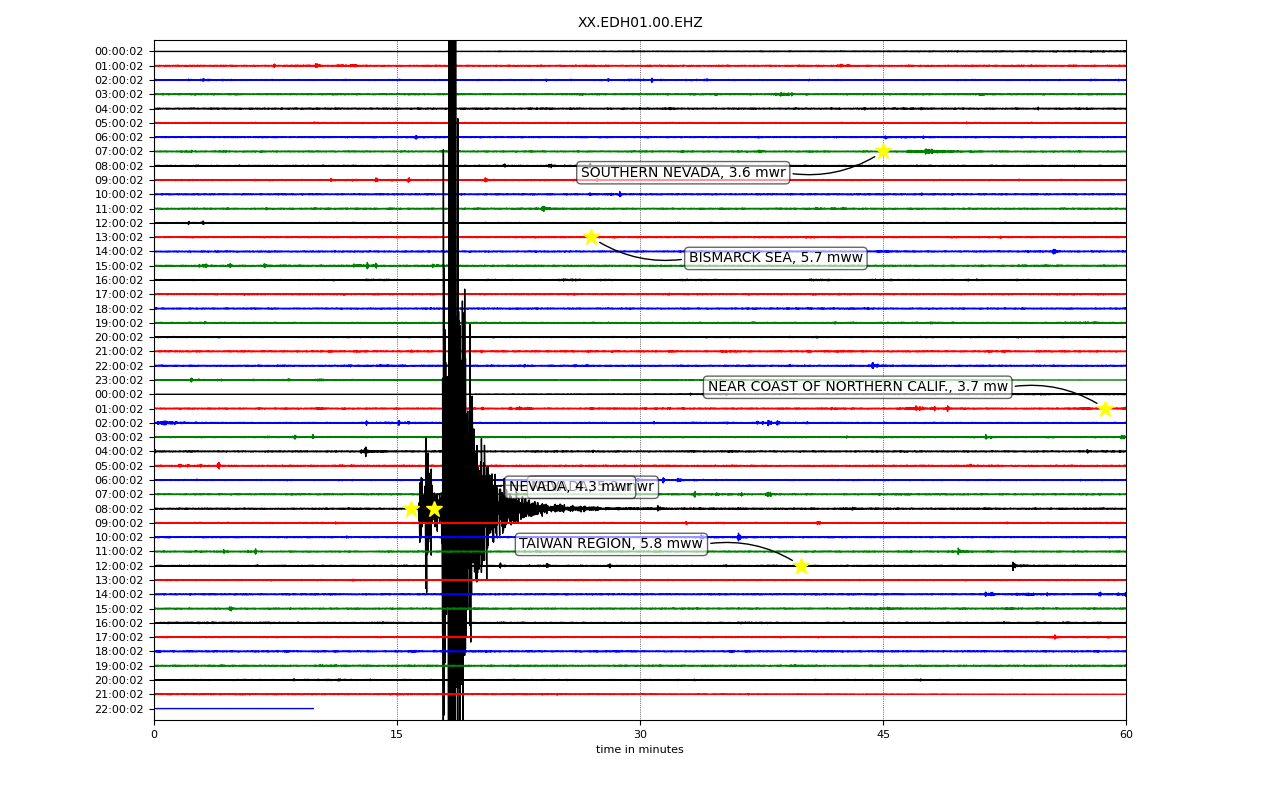Click the 'NEAR COAST OF NORTHERN CALIF., 3.7 mw' label
The image size is (1280, 800).
[858, 387]
